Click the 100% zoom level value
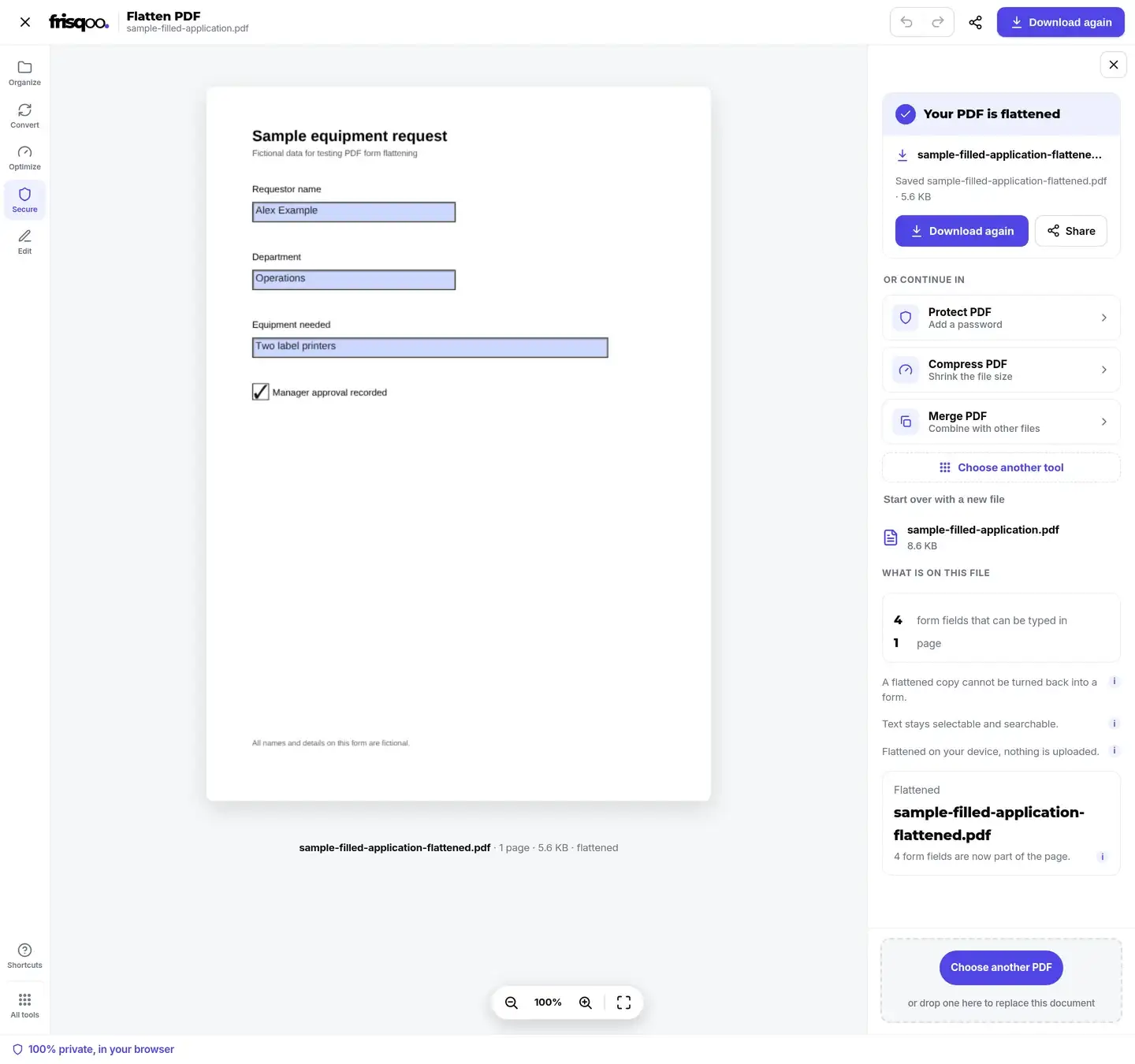 (548, 1003)
